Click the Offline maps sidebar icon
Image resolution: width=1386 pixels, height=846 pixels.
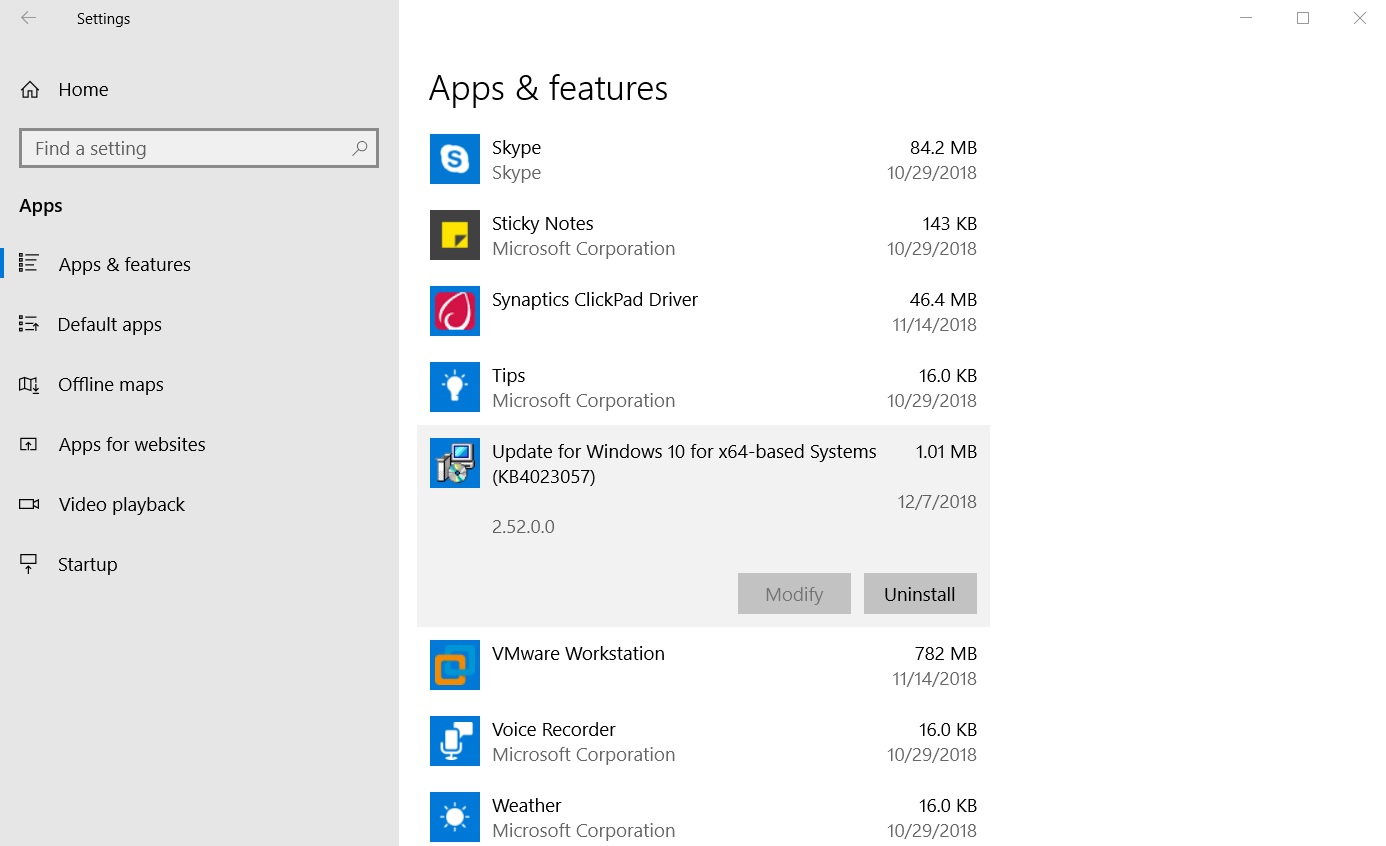click(29, 384)
